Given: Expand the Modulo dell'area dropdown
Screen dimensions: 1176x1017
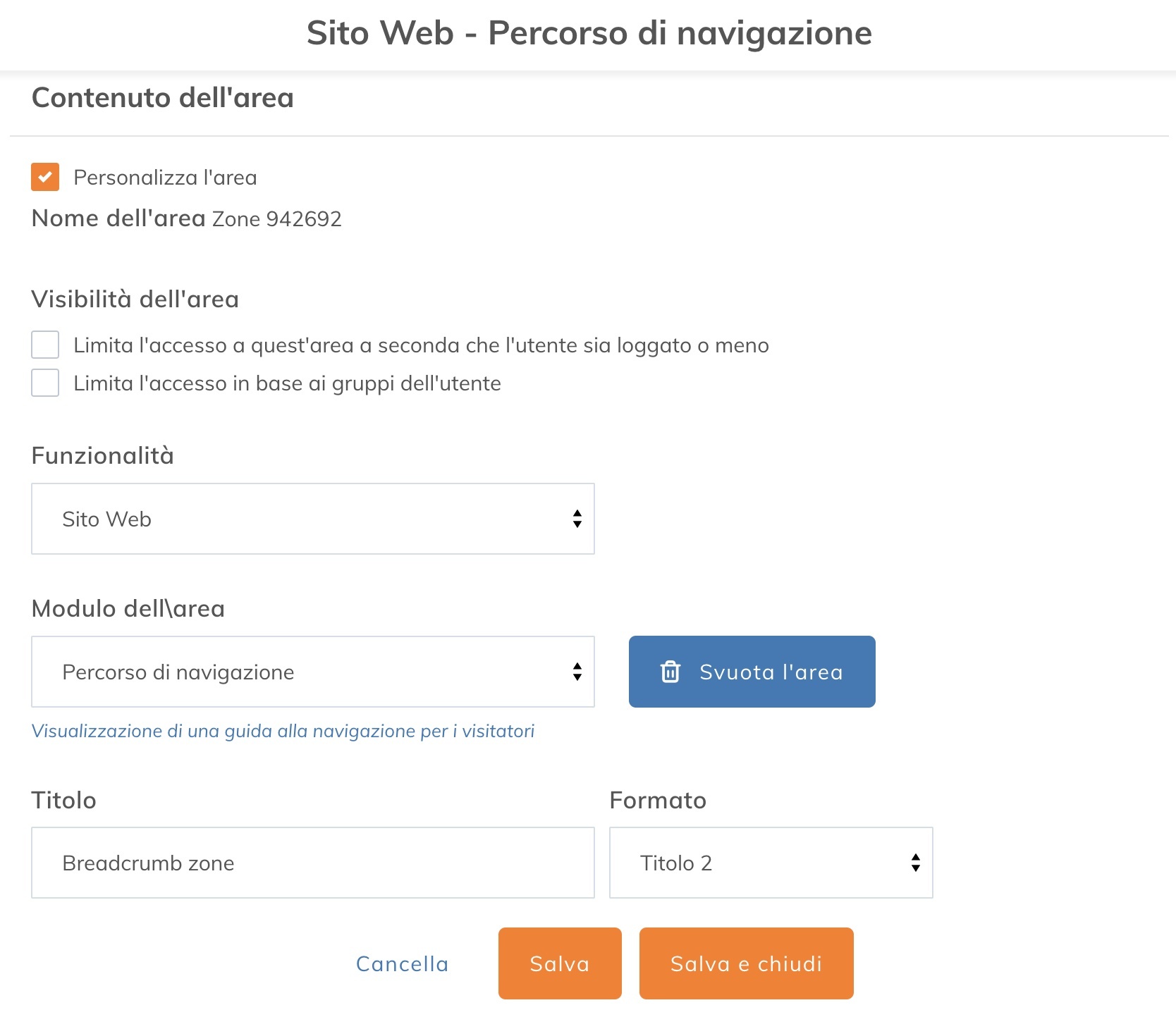Looking at the screenshot, I should (312, 672).
